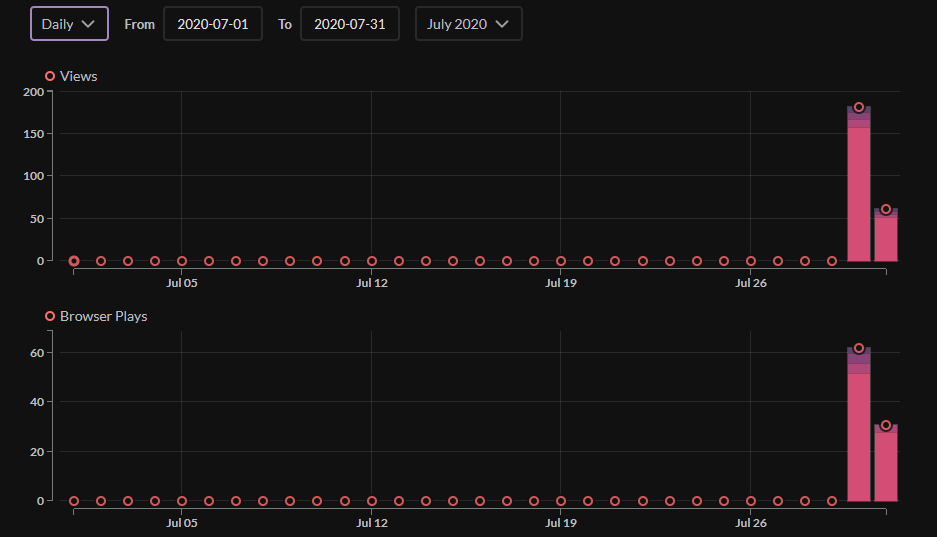Click the Browser Plays chart title text
Image resolution: width=937 pixels, height=537 pixels.
(x=103, y=317)
